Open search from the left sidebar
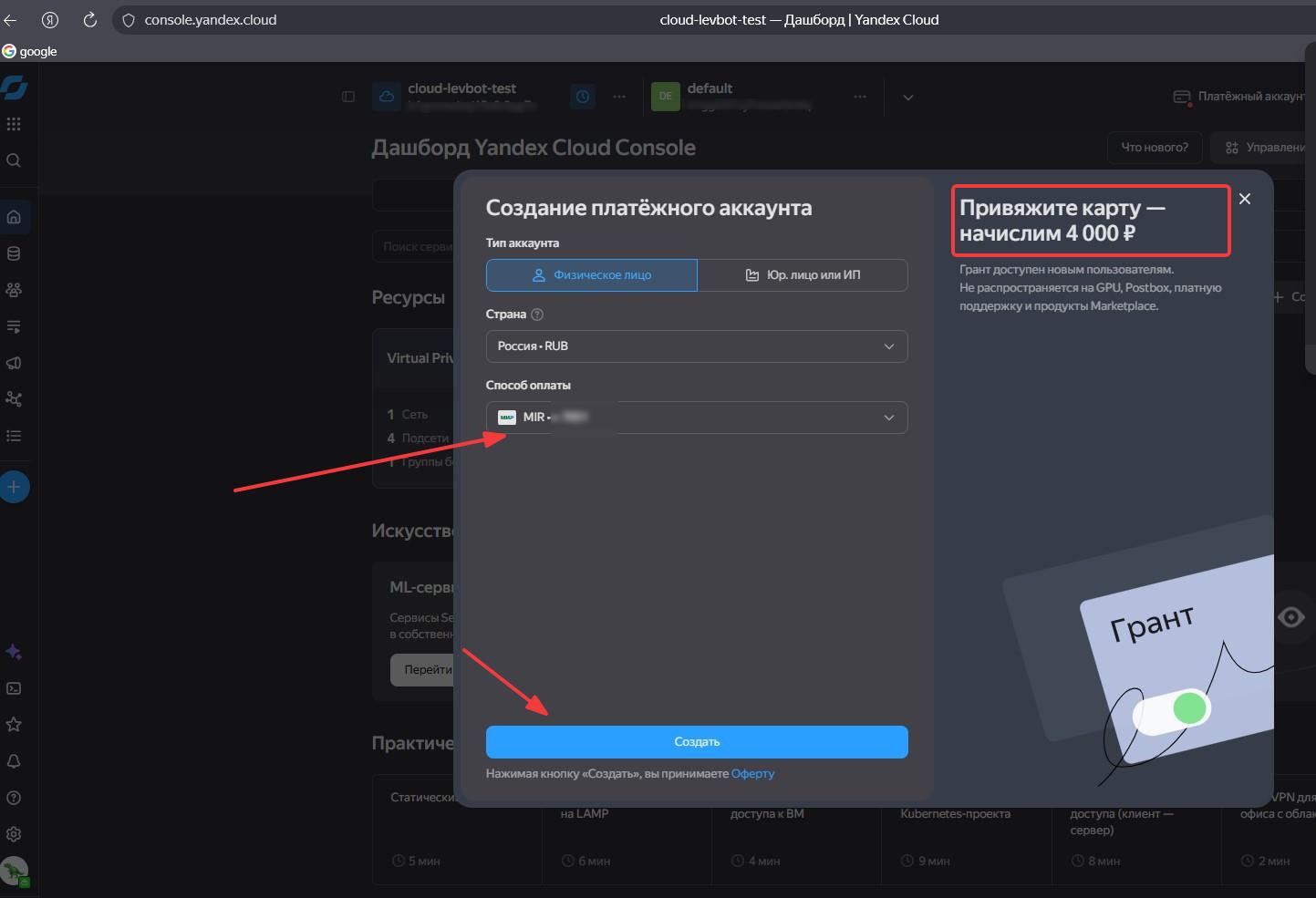Viewport: 1316px width, 898px height. (14, 160)
